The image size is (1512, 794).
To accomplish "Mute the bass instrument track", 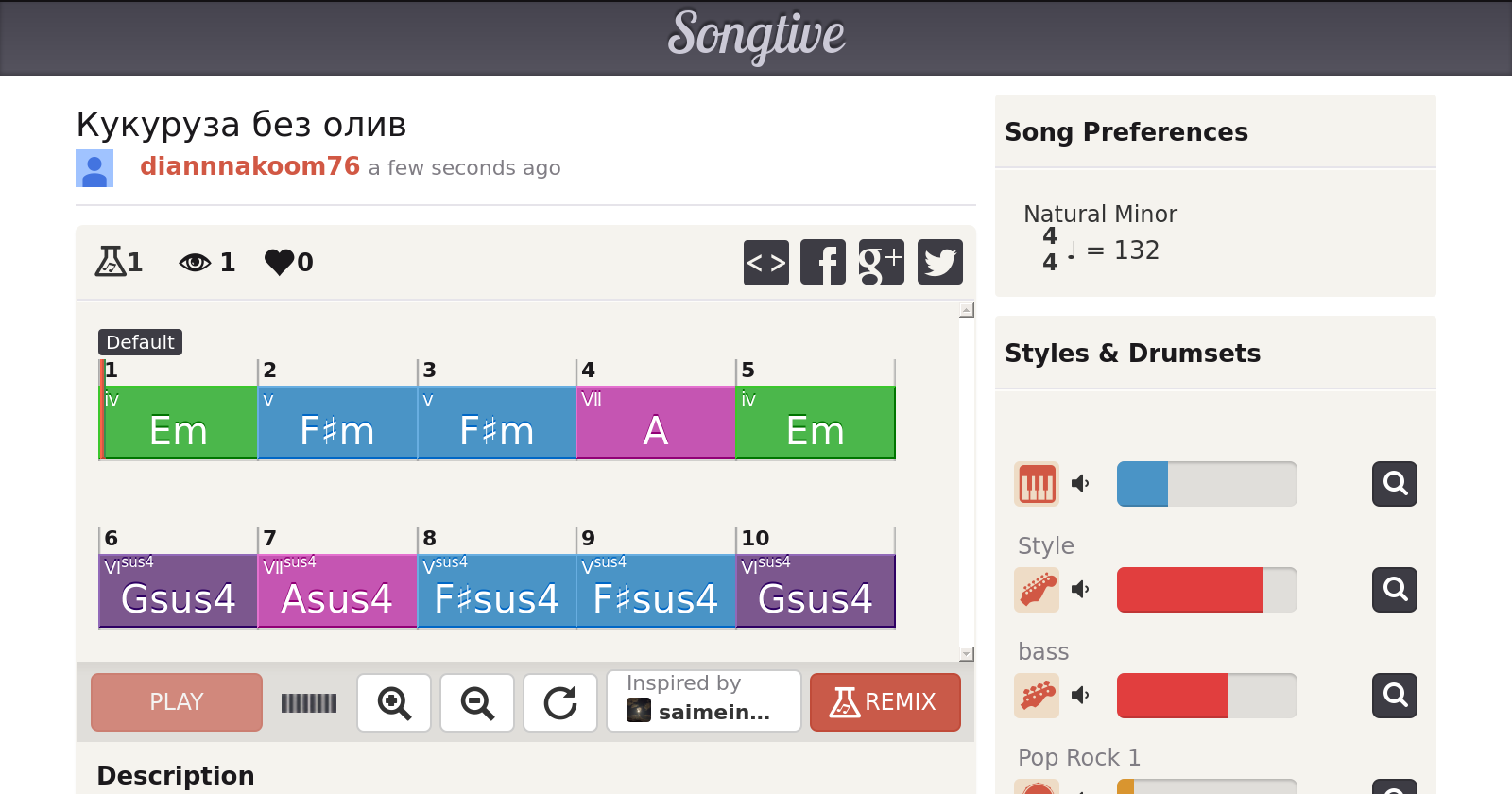I will pos(1080,696).
